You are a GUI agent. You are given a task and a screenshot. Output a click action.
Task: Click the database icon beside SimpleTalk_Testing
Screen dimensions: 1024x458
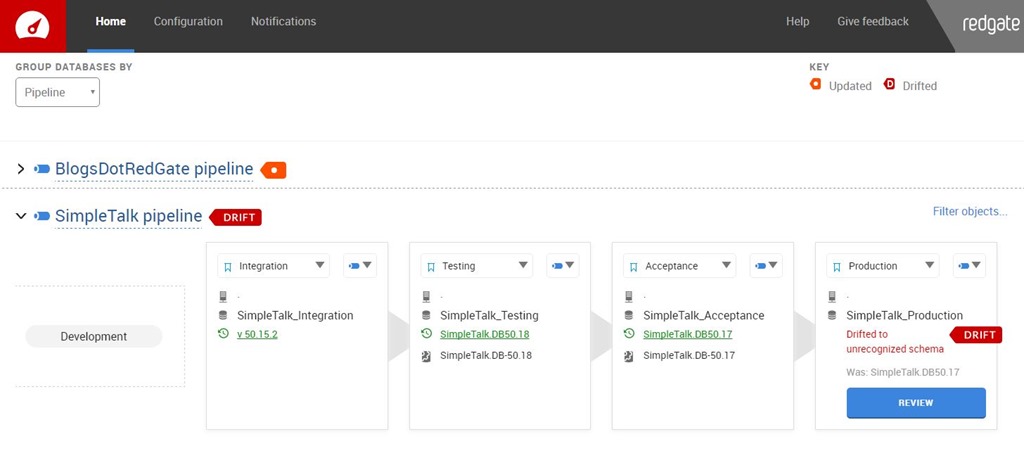tap(427, 315)
